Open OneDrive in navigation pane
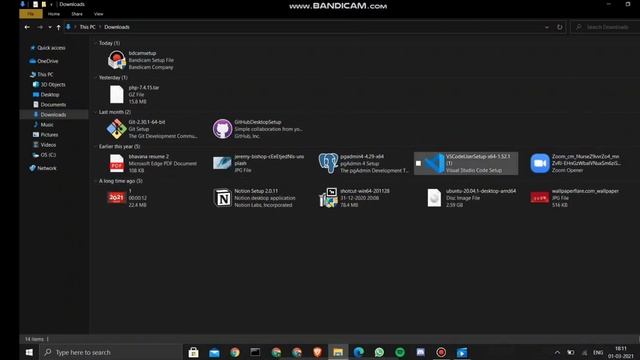The image size is (640, 360). [x=44, y=61]
